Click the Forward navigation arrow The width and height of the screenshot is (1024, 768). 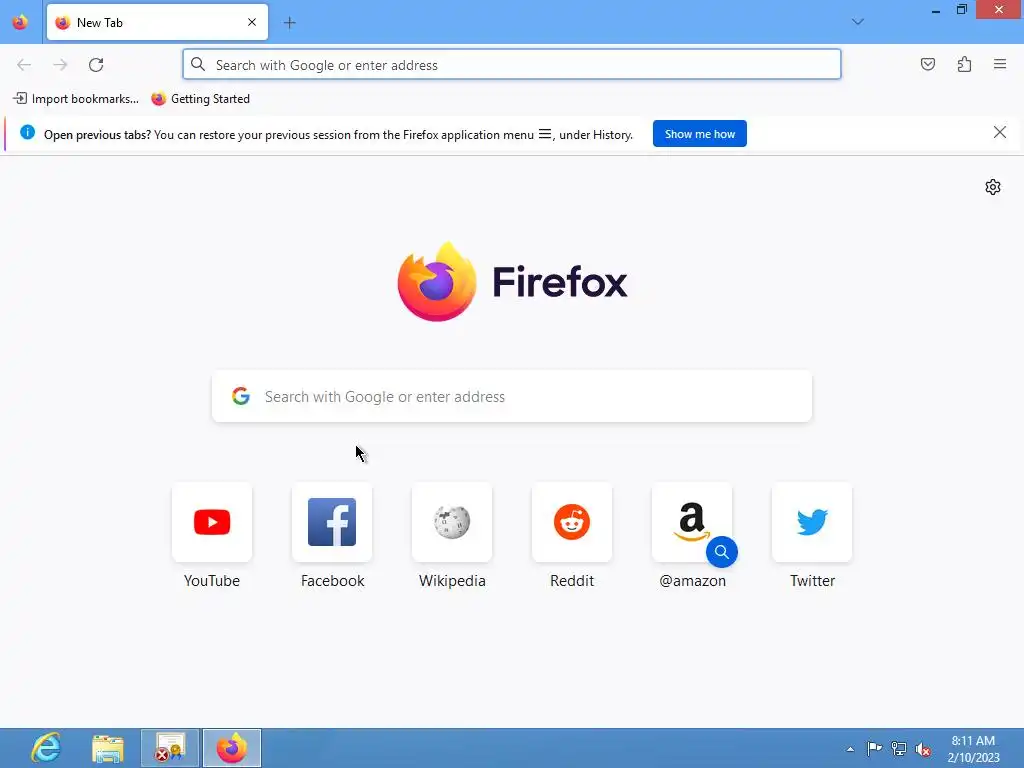[60, 65]
